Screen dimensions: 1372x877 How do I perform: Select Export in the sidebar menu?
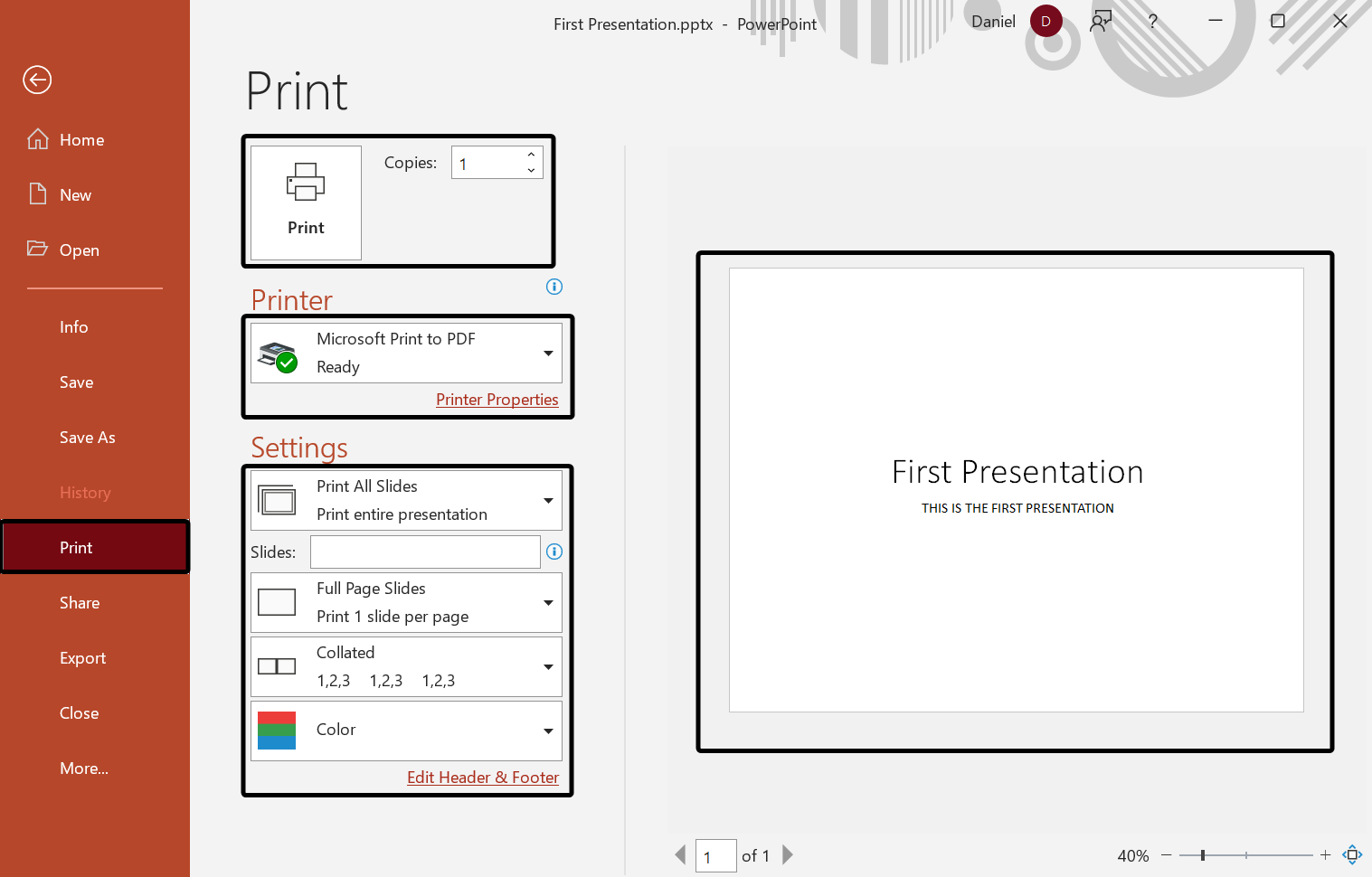pyautogui.click(x=82, y=658)
